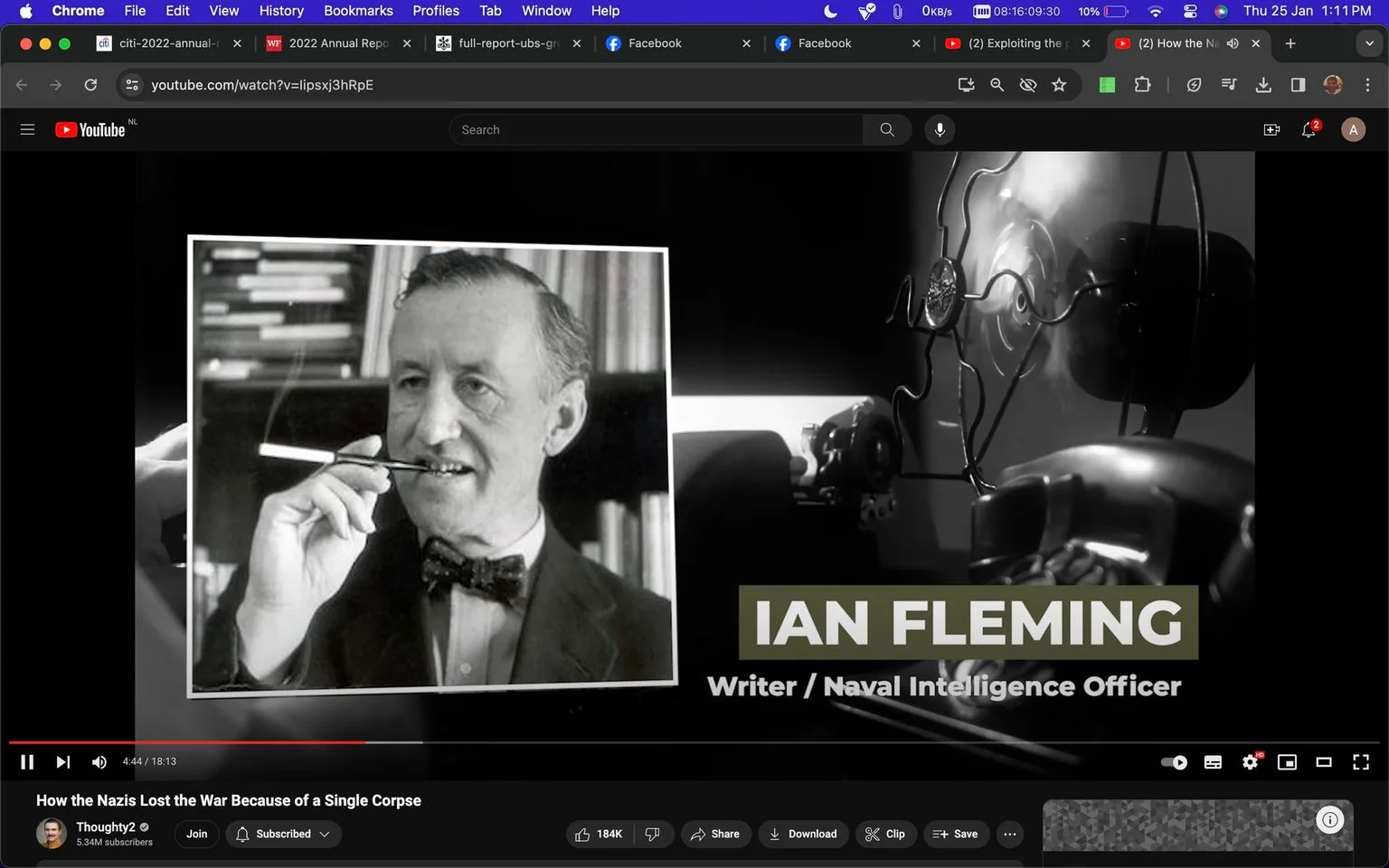Viewport: 1389px width, 868px height.
Task: Open video player settings gear
Action: 1251,762
